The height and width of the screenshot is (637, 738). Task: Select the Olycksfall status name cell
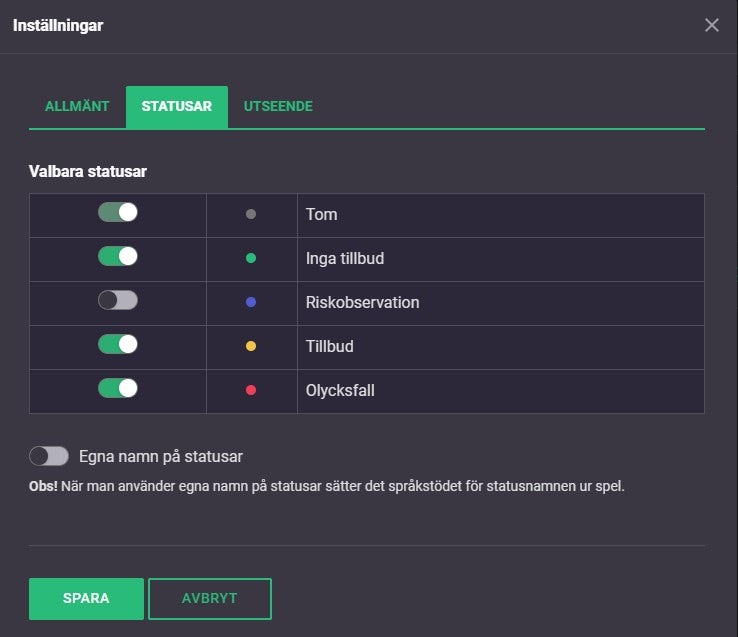[500, 390]
